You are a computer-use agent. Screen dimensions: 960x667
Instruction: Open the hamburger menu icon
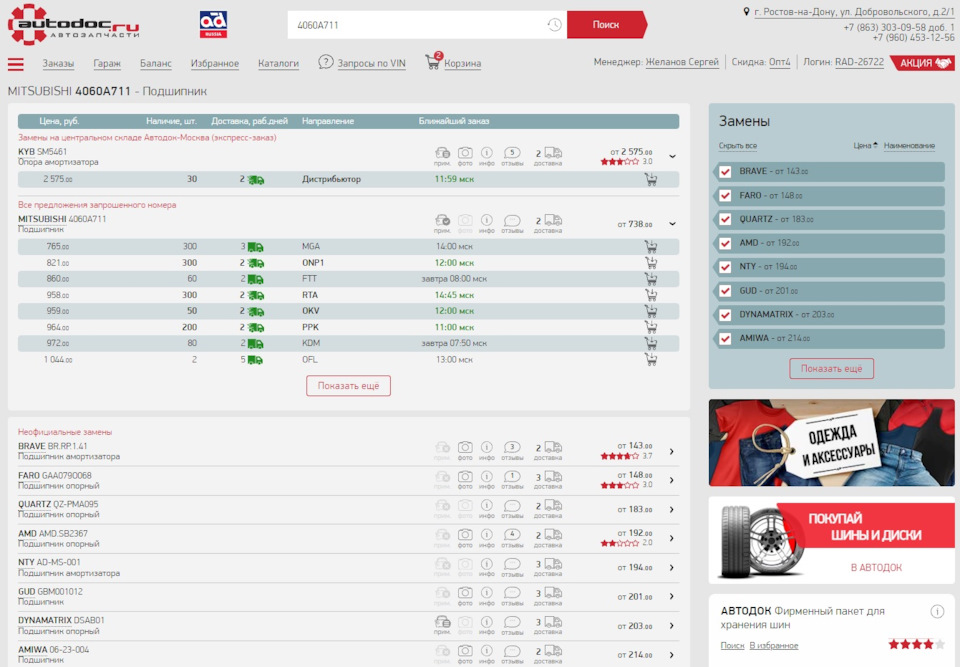point(16,64)
